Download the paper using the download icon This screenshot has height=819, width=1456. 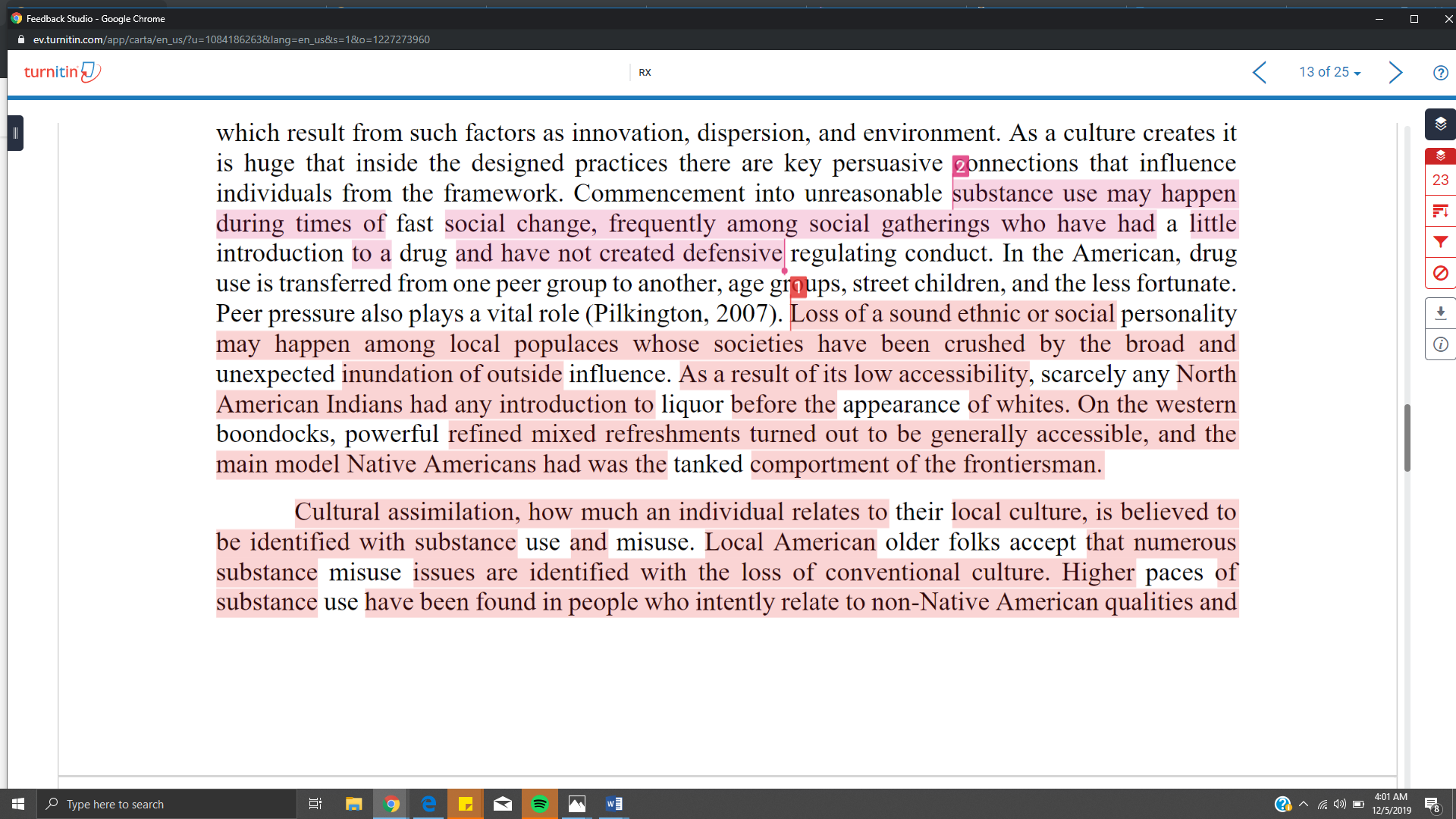pos(1440,312)
